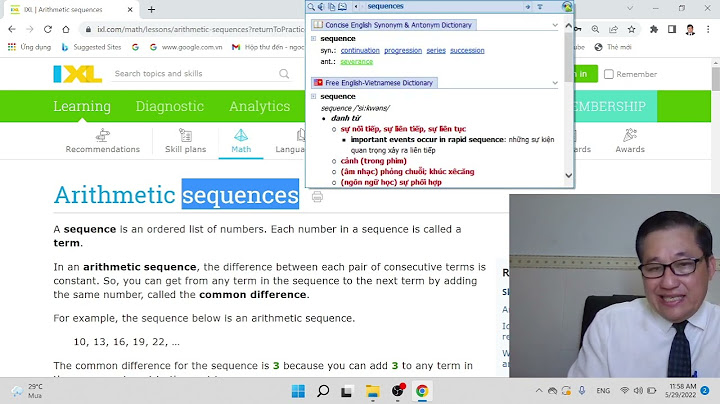720x404 pixels.
Task: Open antonym link 'severance'
Action: [x=356, y=62]
